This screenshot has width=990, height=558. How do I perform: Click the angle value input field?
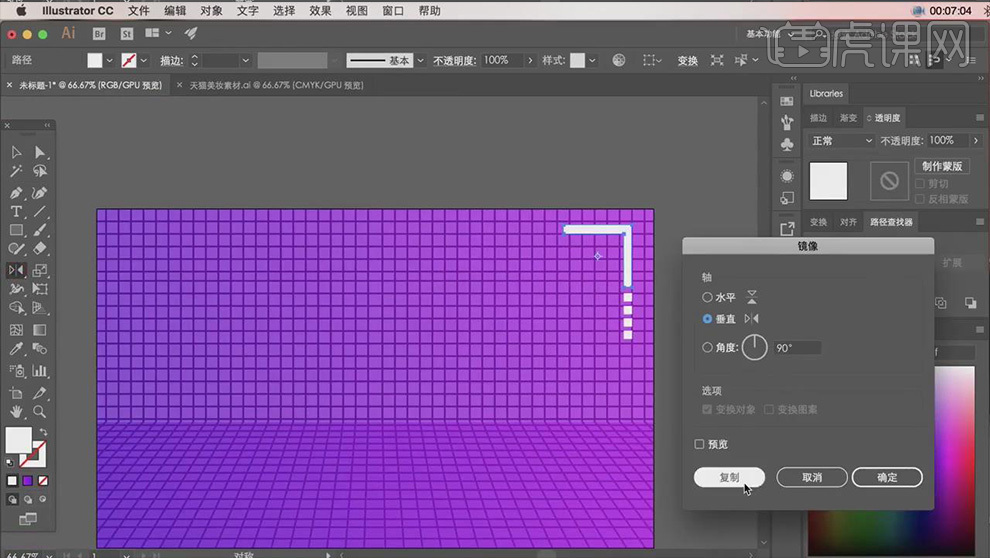[x=797, y=348]
